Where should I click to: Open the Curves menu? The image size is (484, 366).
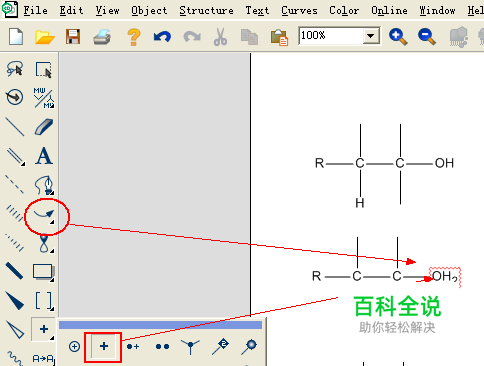click(299, 10)
